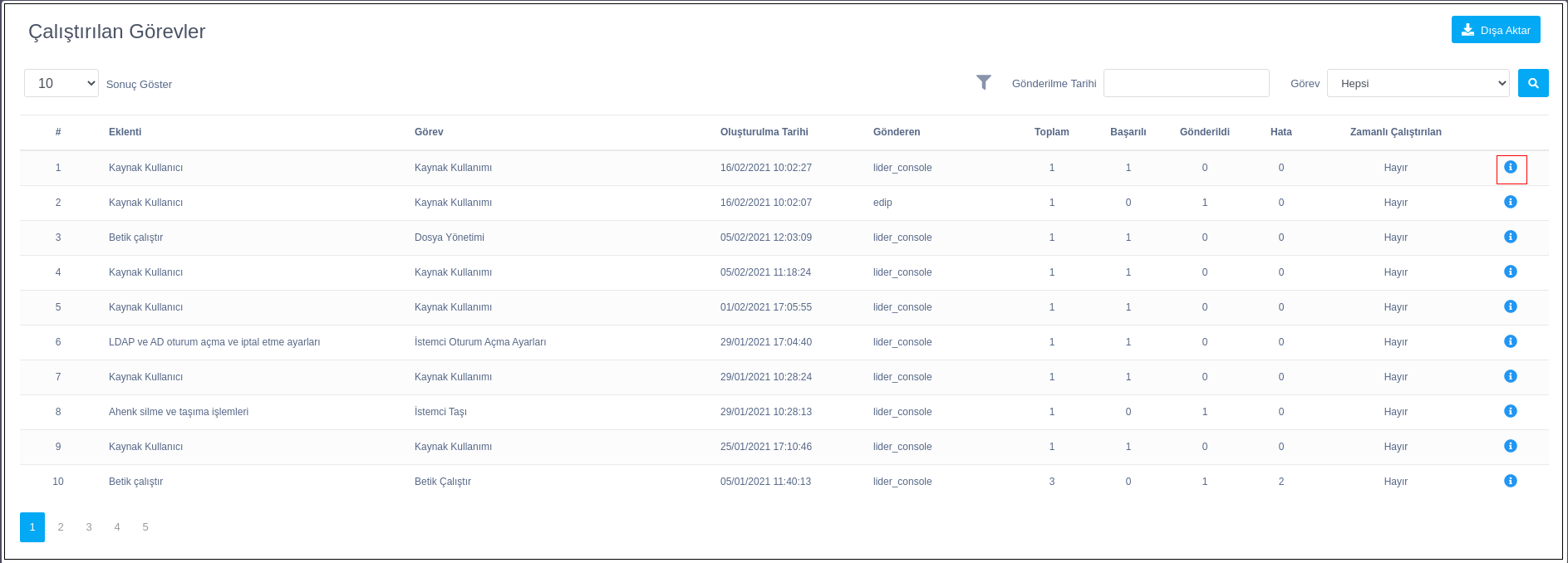Viewport: 1568px width, 563px height.
Task: View info for row 10 Betik Çalıştır
Action: pos(1510,482)
